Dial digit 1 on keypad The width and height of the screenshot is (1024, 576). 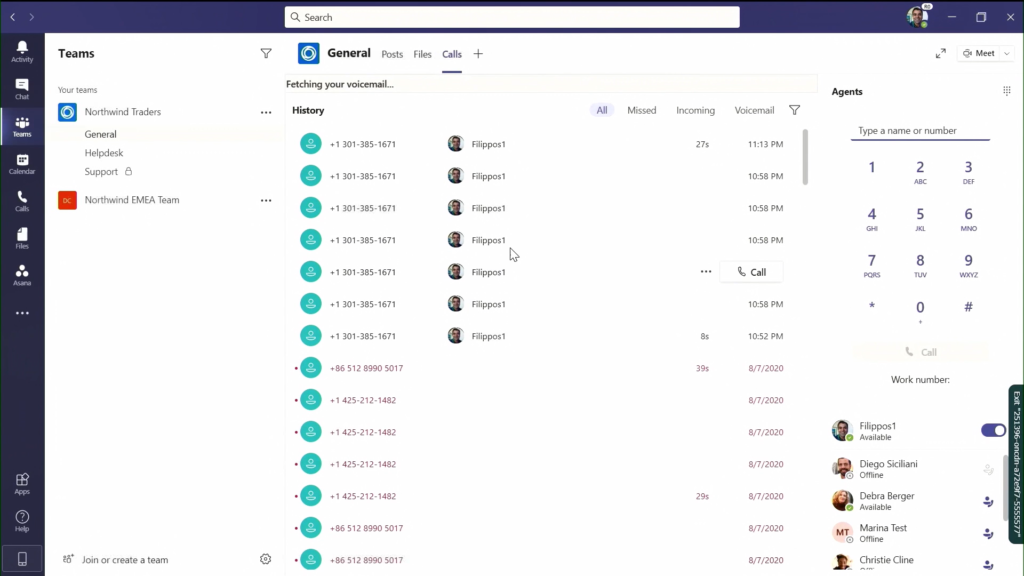coord(872,168)
